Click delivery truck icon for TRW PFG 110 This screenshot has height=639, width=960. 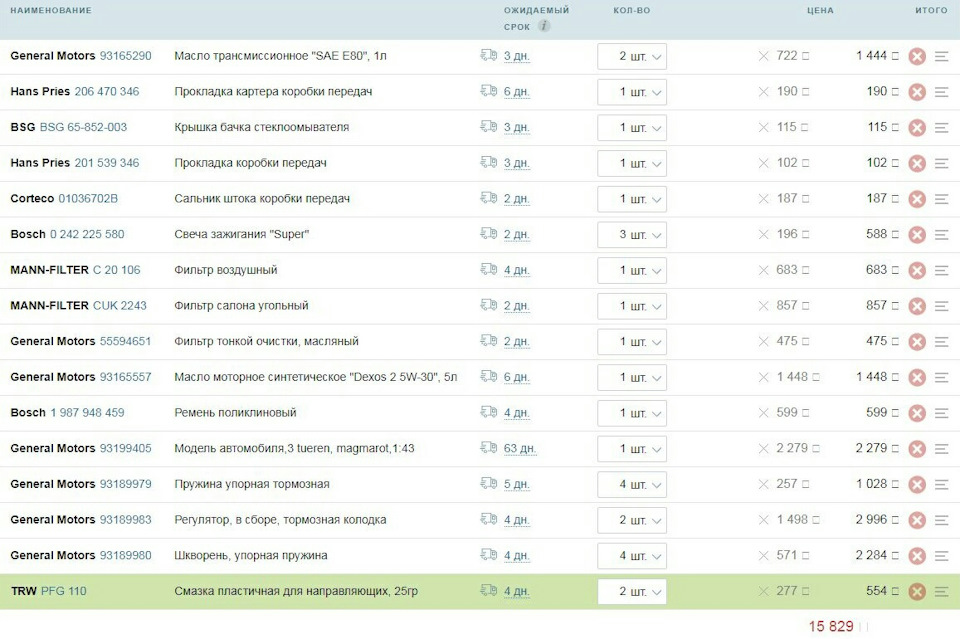(x=489, y=590)
